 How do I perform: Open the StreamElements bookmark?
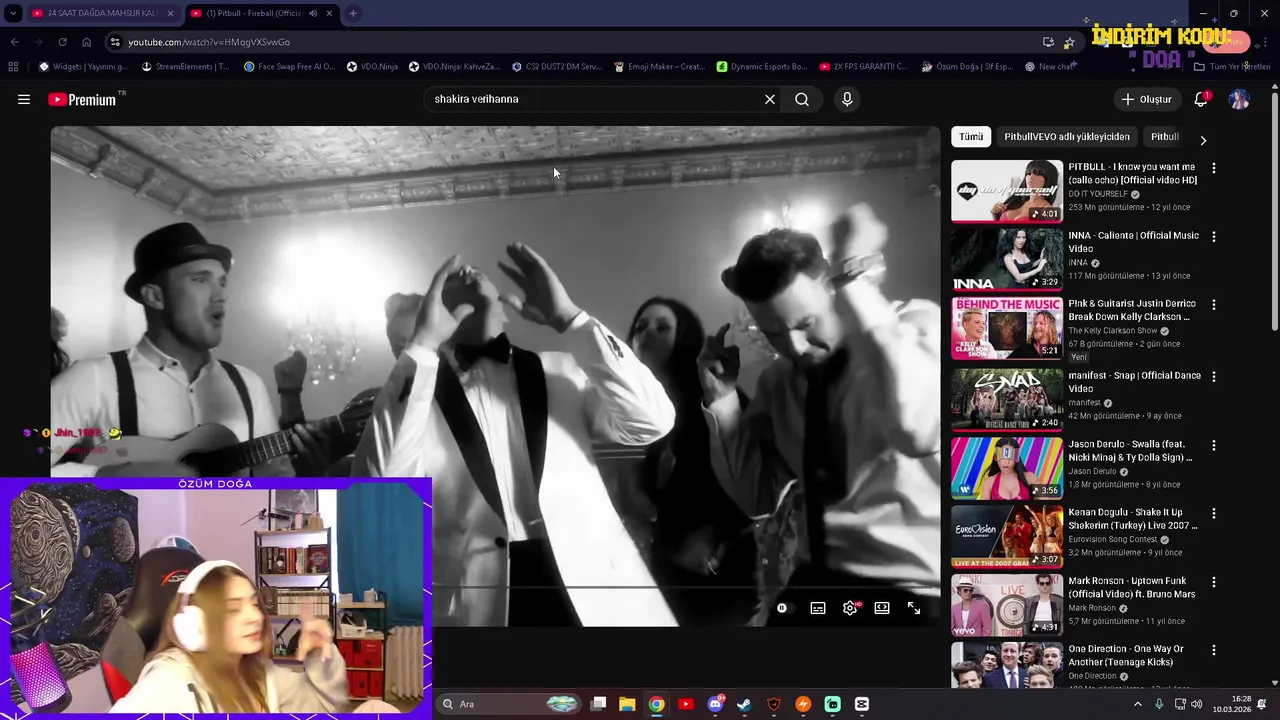click(186, 67)
